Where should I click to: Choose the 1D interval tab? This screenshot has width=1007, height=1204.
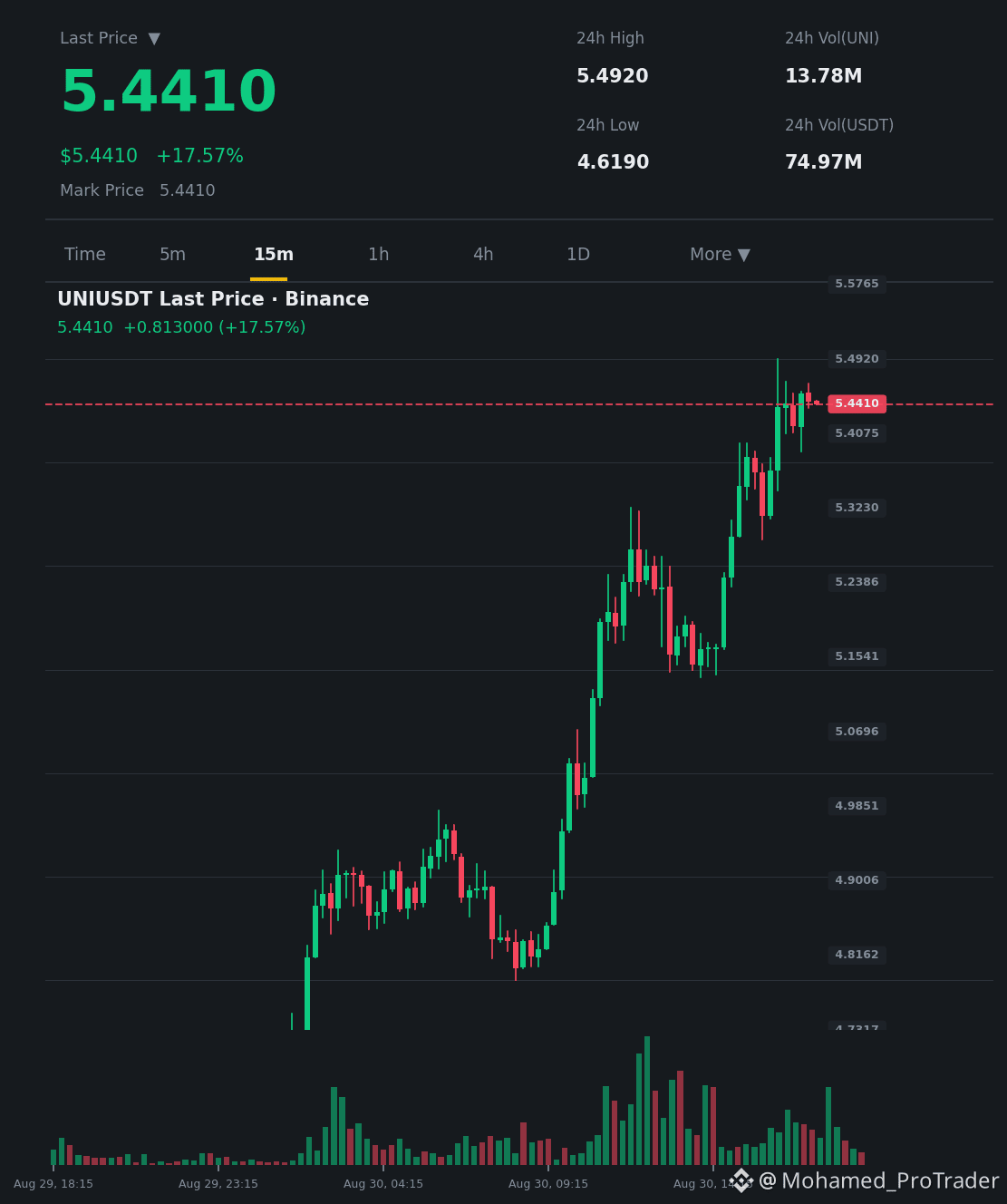pos(578,255)
